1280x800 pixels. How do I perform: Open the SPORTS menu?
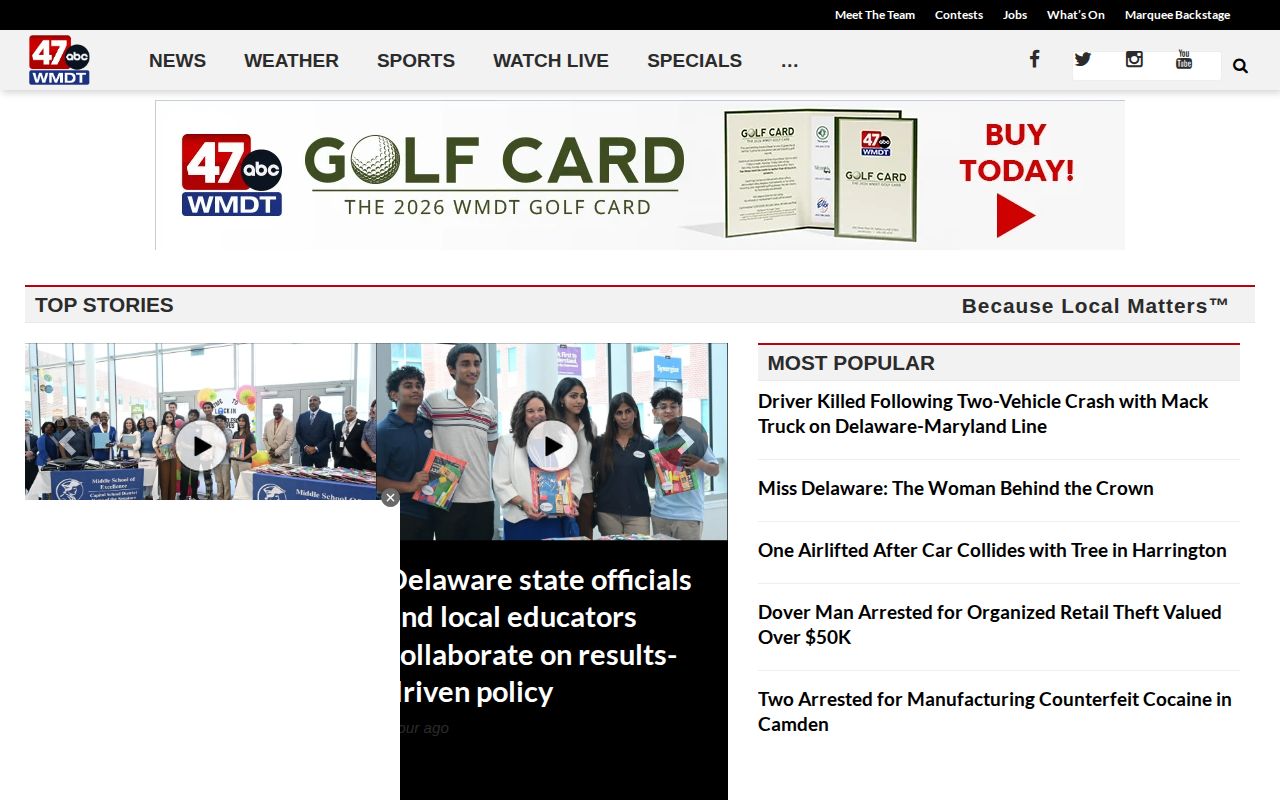point(416,60)
